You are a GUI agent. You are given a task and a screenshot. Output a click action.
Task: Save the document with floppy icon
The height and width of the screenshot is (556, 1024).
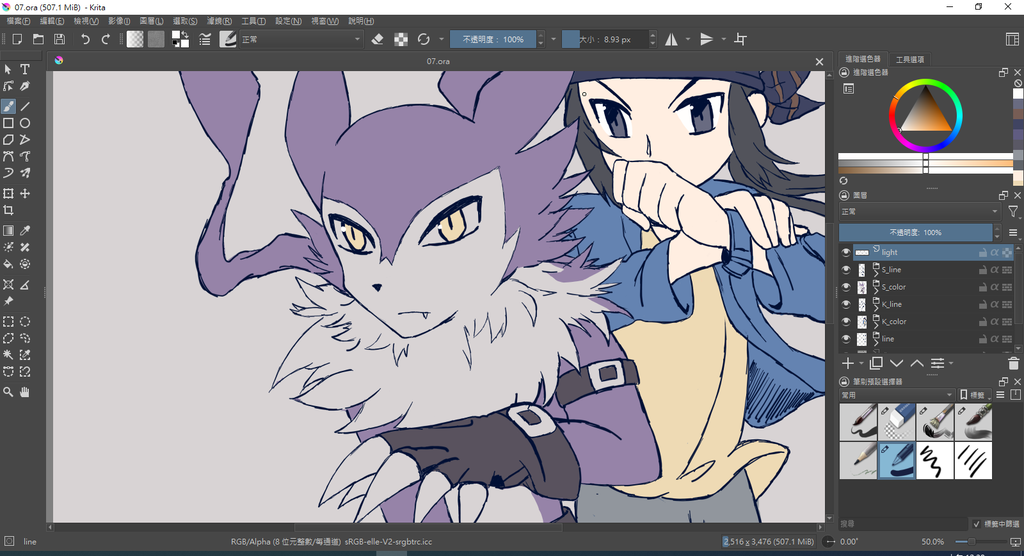point(59,39)
